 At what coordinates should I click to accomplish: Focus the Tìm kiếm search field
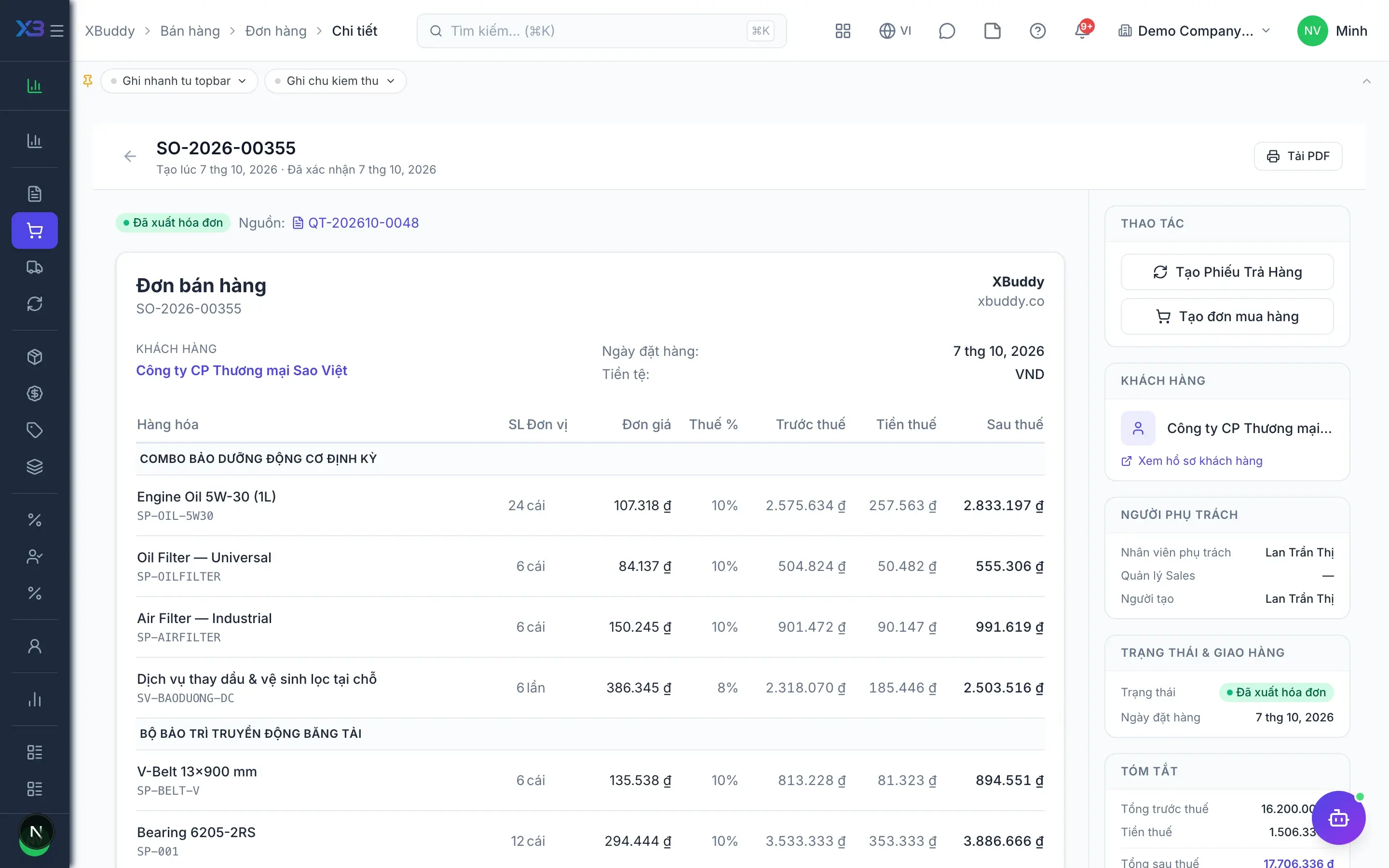pyautogui.click(x=601, y=31)
